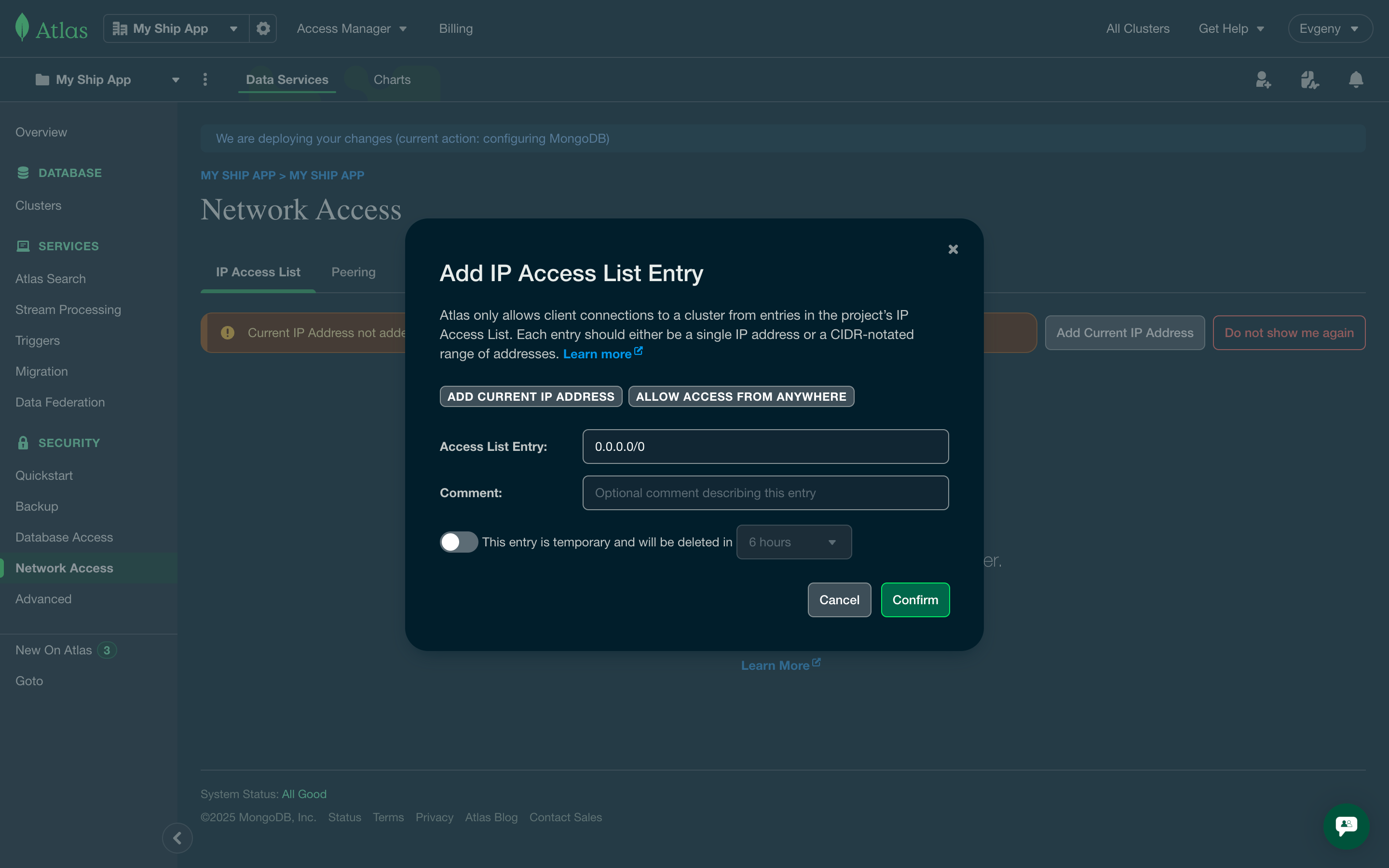Open the Evgeny account dropdown
The width and height of the screenshot is (1389, 868).
[x=1330, y=27]
